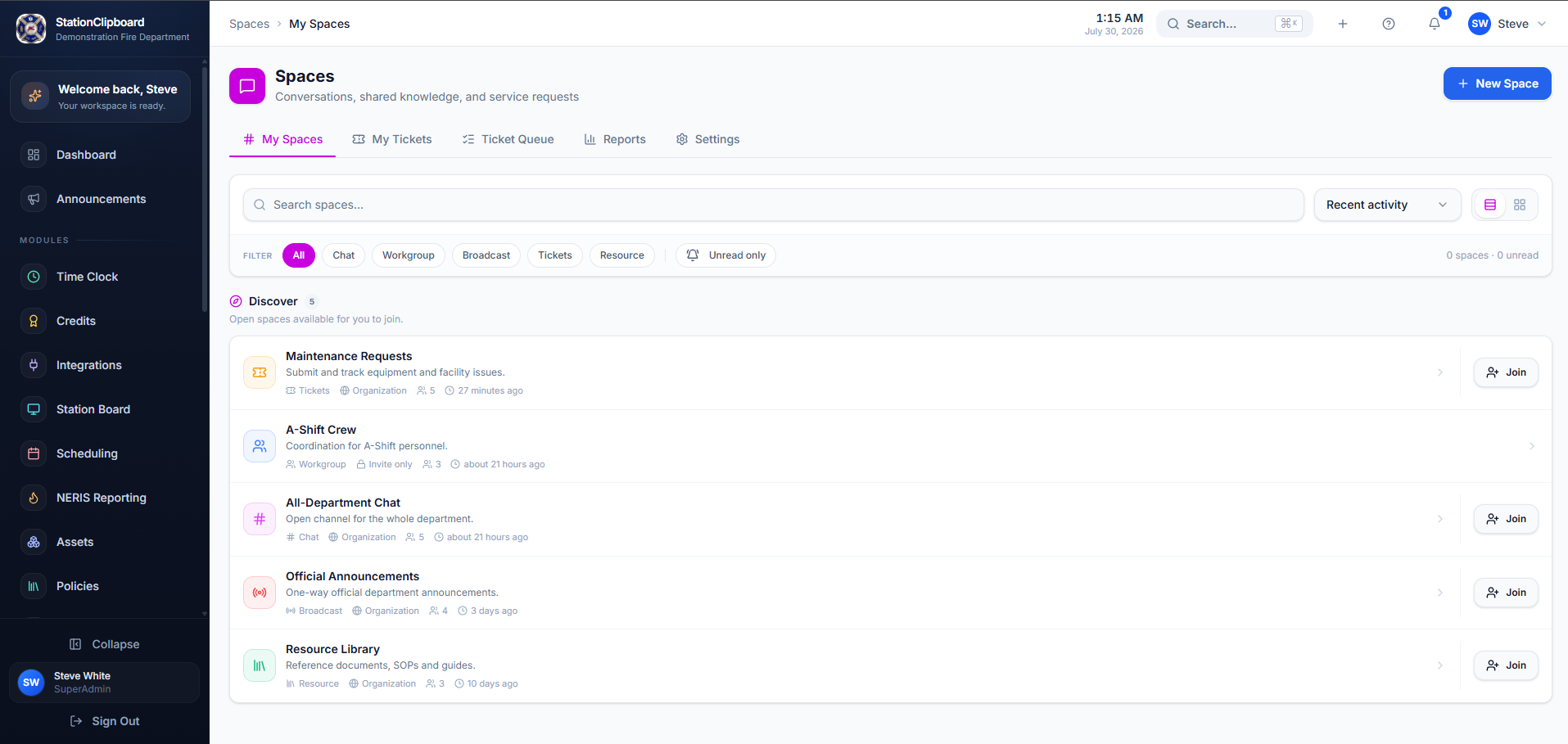Expand the Maintenance Requests row chevron
Screen dimensions: 1568x744
click(x=1440, y=372)
